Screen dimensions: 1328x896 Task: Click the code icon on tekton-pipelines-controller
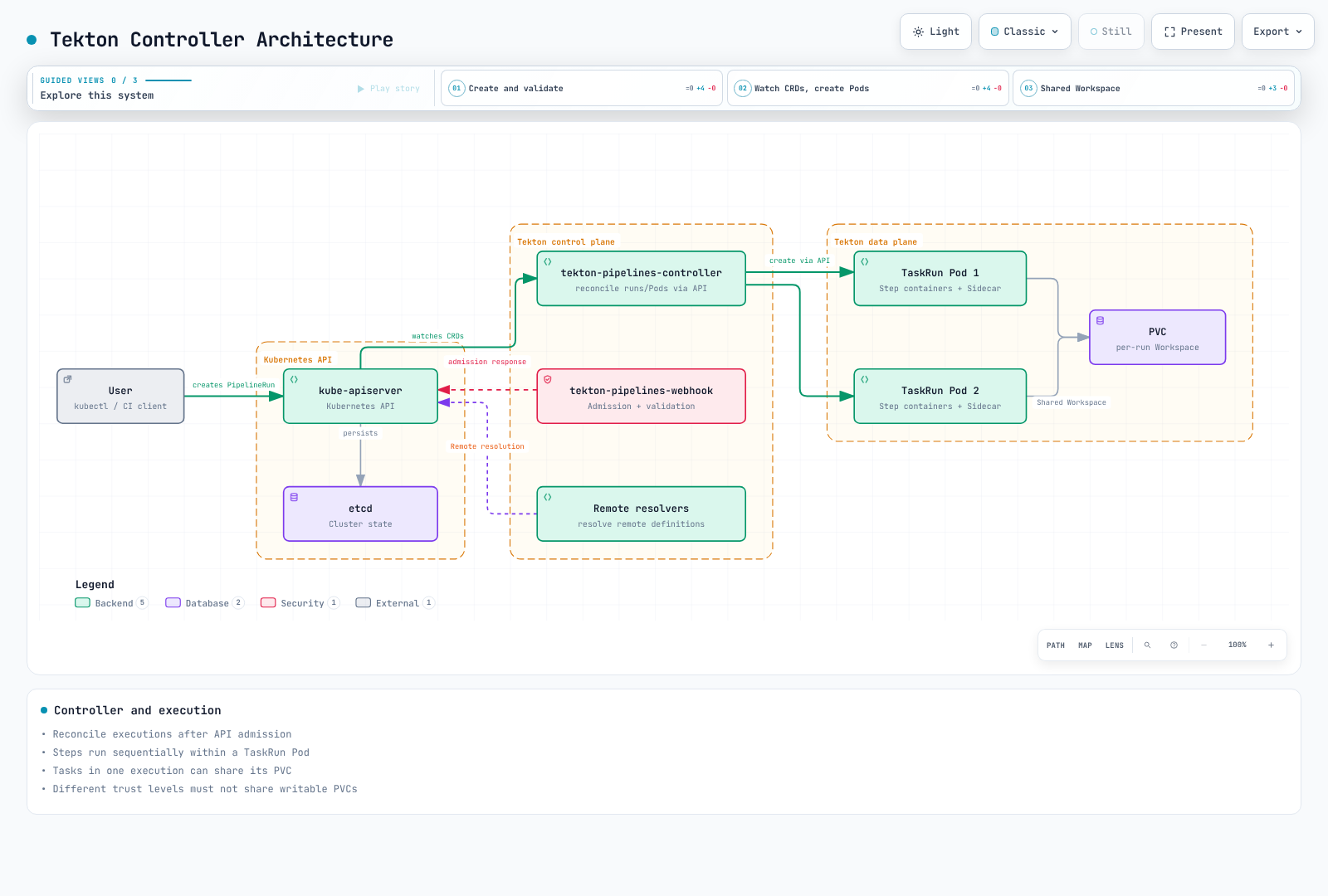[548, 261]
